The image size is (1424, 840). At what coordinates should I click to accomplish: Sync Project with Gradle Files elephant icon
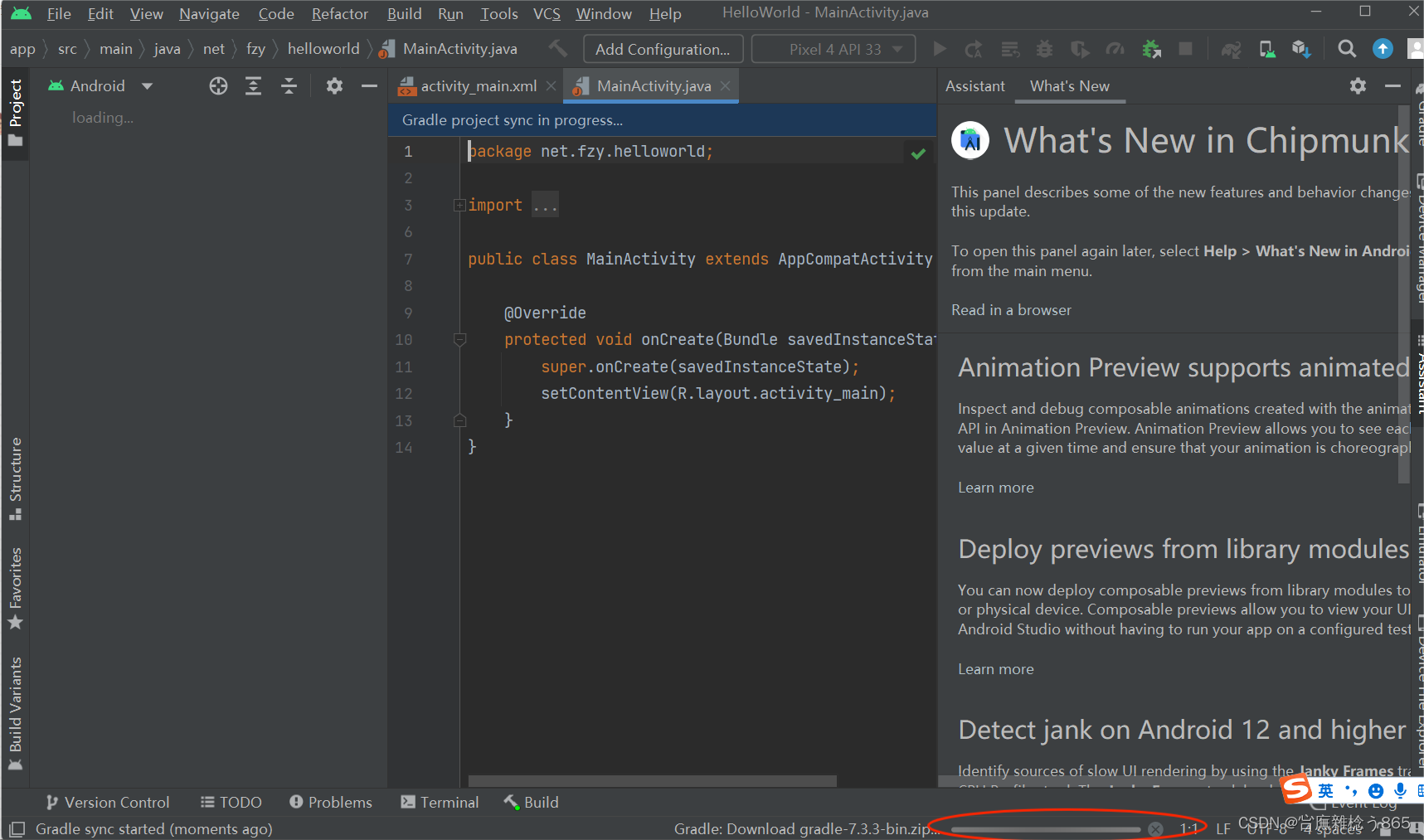pyautogui.click(x=1232, y=49)
